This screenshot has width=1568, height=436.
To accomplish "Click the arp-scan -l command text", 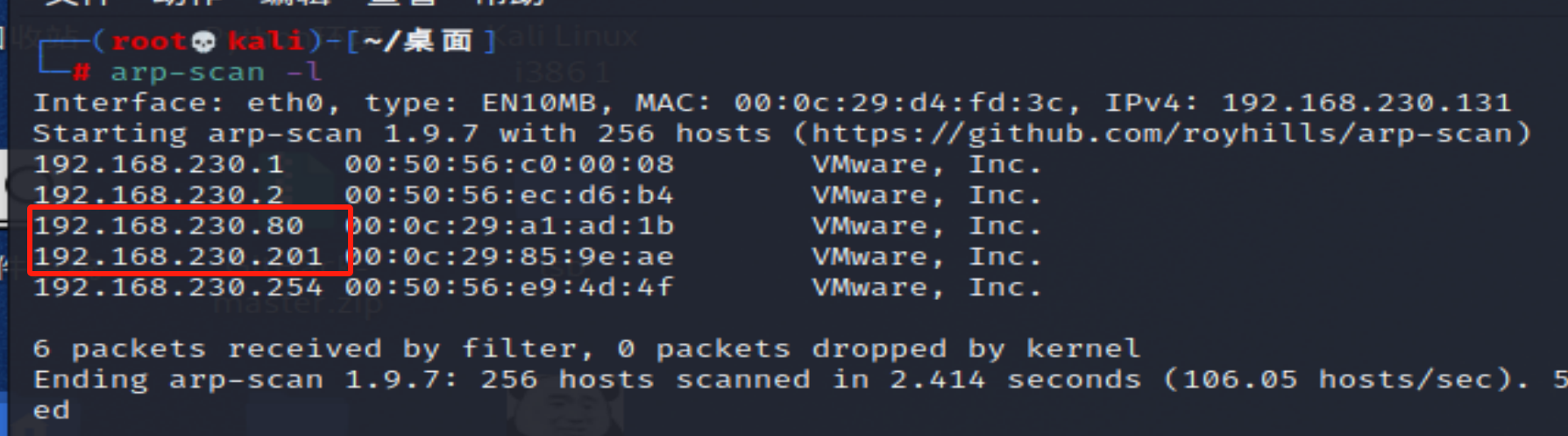I will 216,72.
